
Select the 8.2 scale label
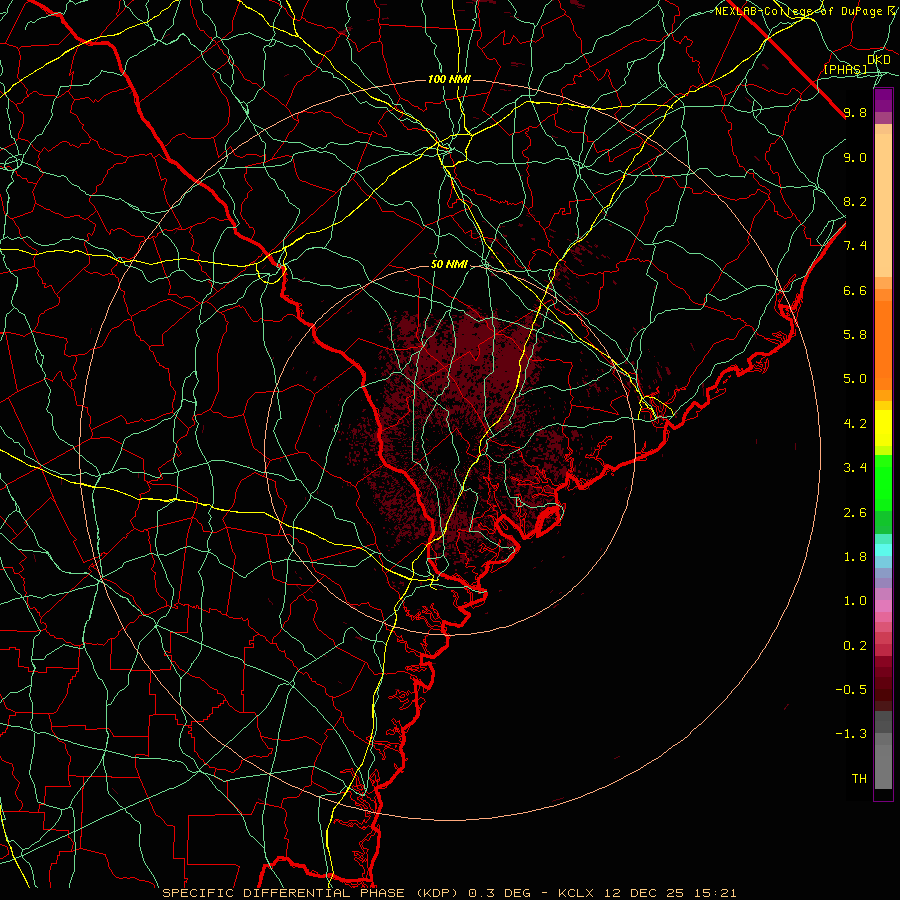click(855, 201)
